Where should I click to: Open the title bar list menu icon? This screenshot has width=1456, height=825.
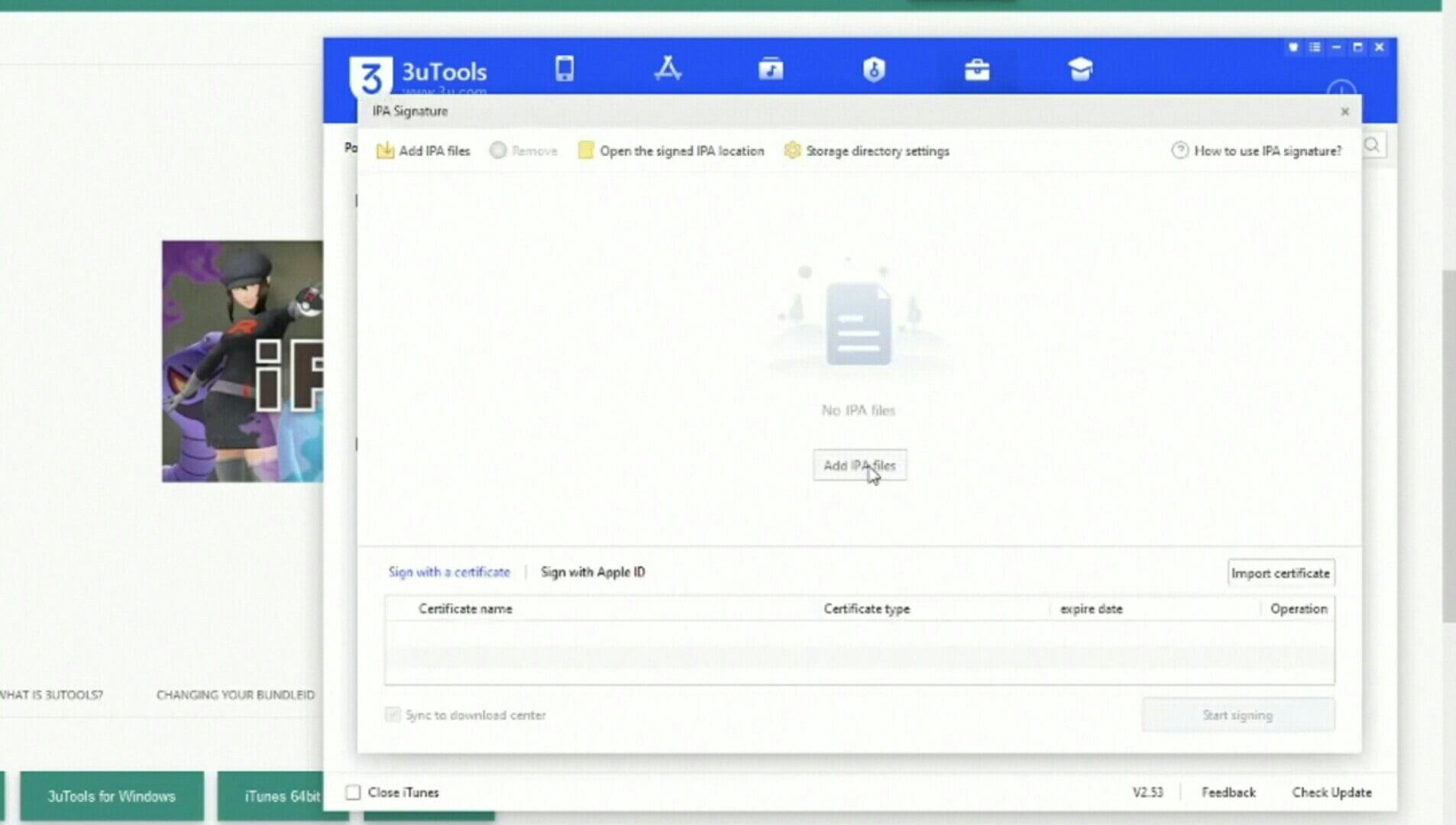tap(1315, 47)
